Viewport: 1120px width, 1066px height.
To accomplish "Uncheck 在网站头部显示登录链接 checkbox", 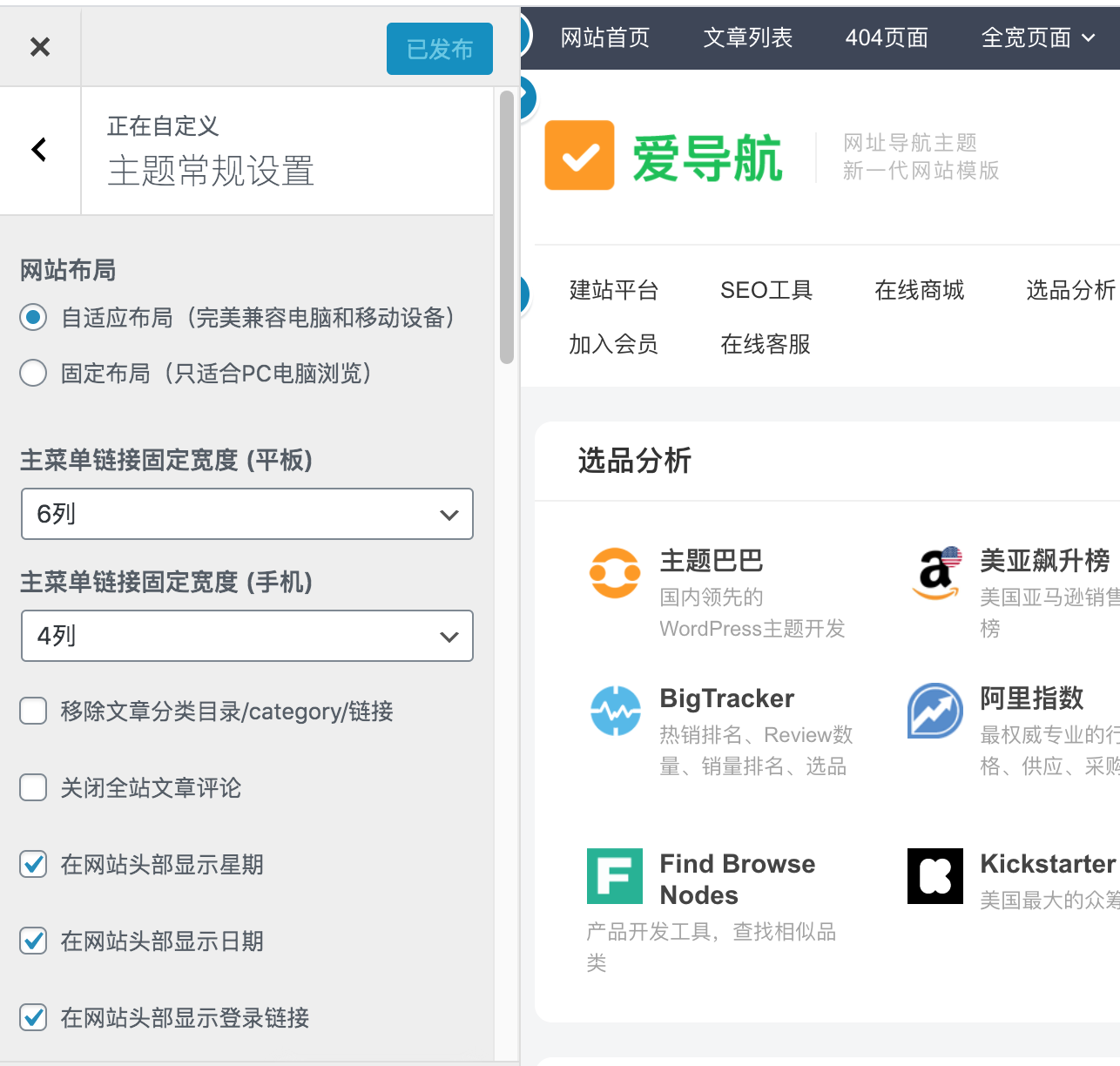I will 33,1018.
